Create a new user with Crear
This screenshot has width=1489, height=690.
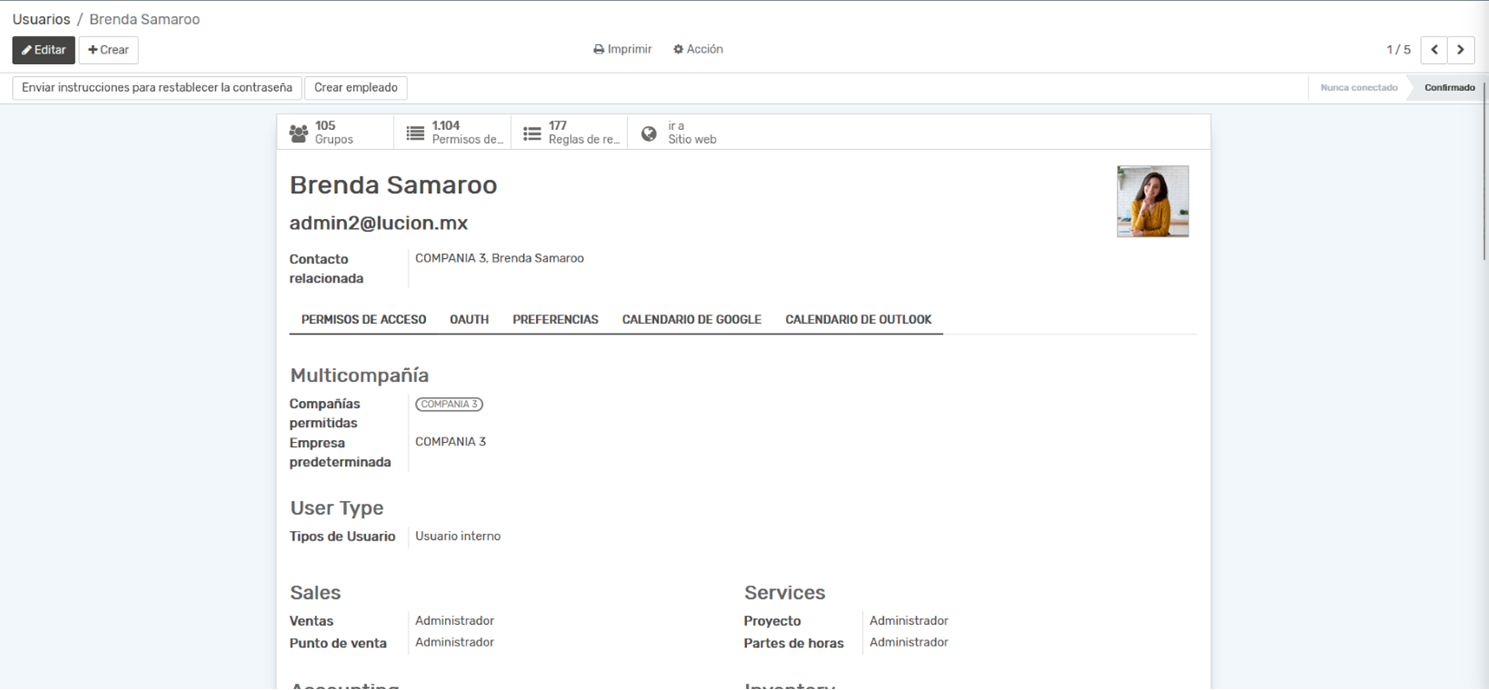pyautogui.click(x=108, y=50)
